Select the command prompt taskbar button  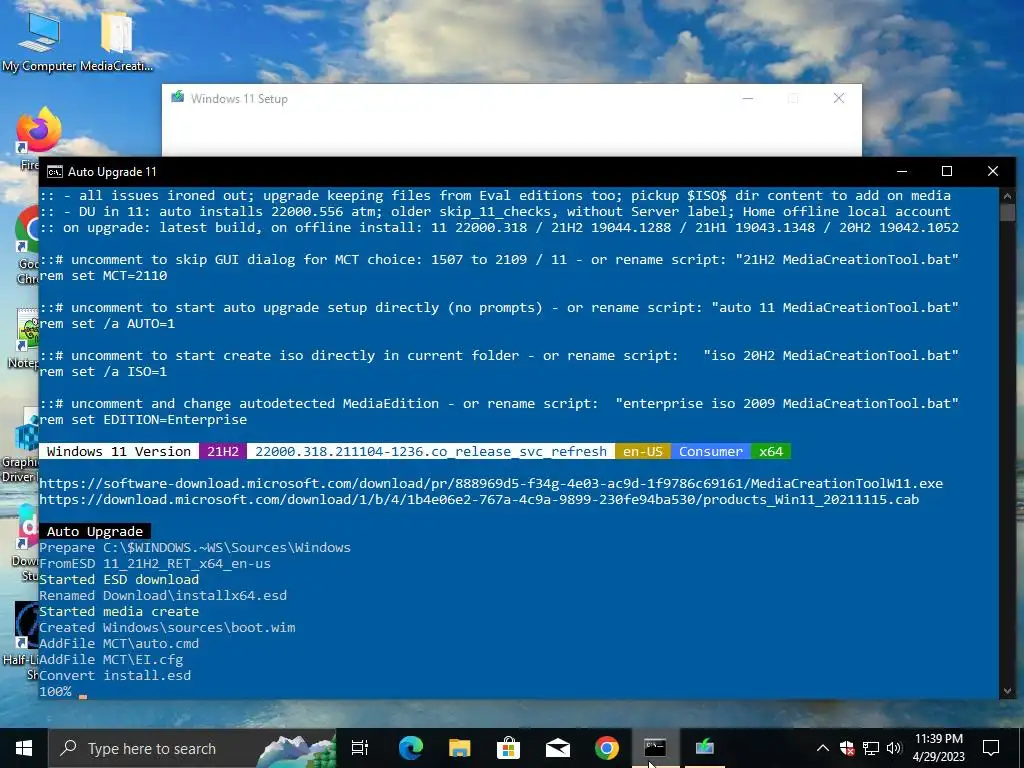[x=655, y=748]
